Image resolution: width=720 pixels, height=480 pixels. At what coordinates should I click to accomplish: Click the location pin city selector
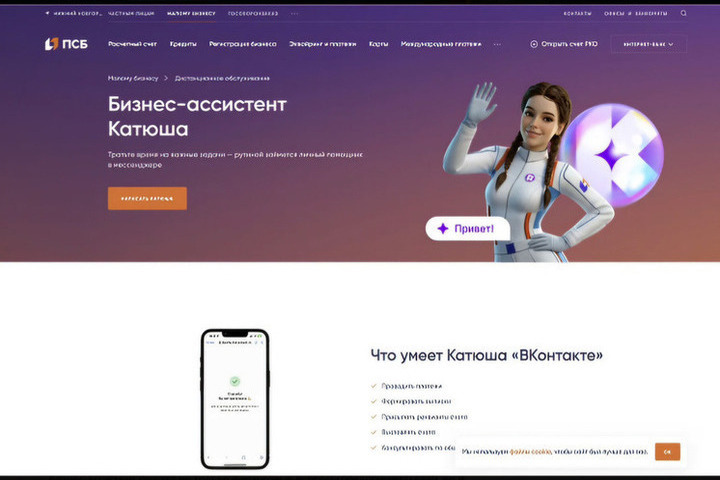(73, 13)
